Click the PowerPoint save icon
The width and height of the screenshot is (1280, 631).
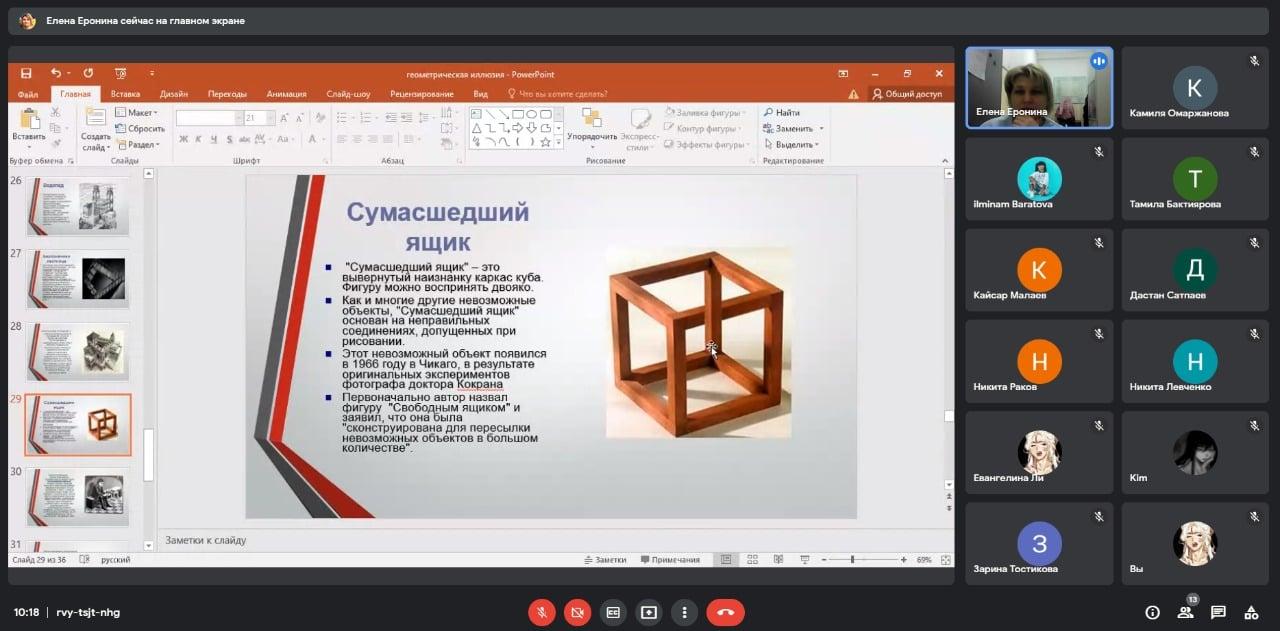tap(26, 74)
